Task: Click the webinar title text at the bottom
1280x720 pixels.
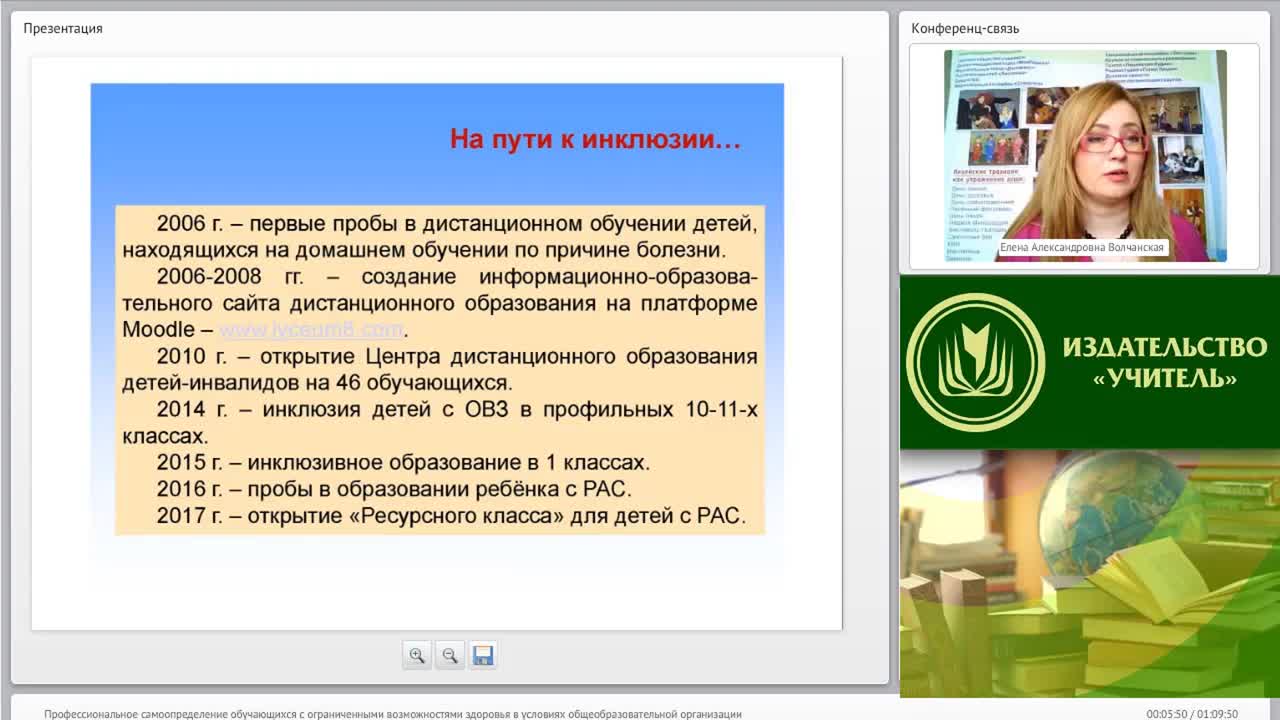Action: point(393,714)
